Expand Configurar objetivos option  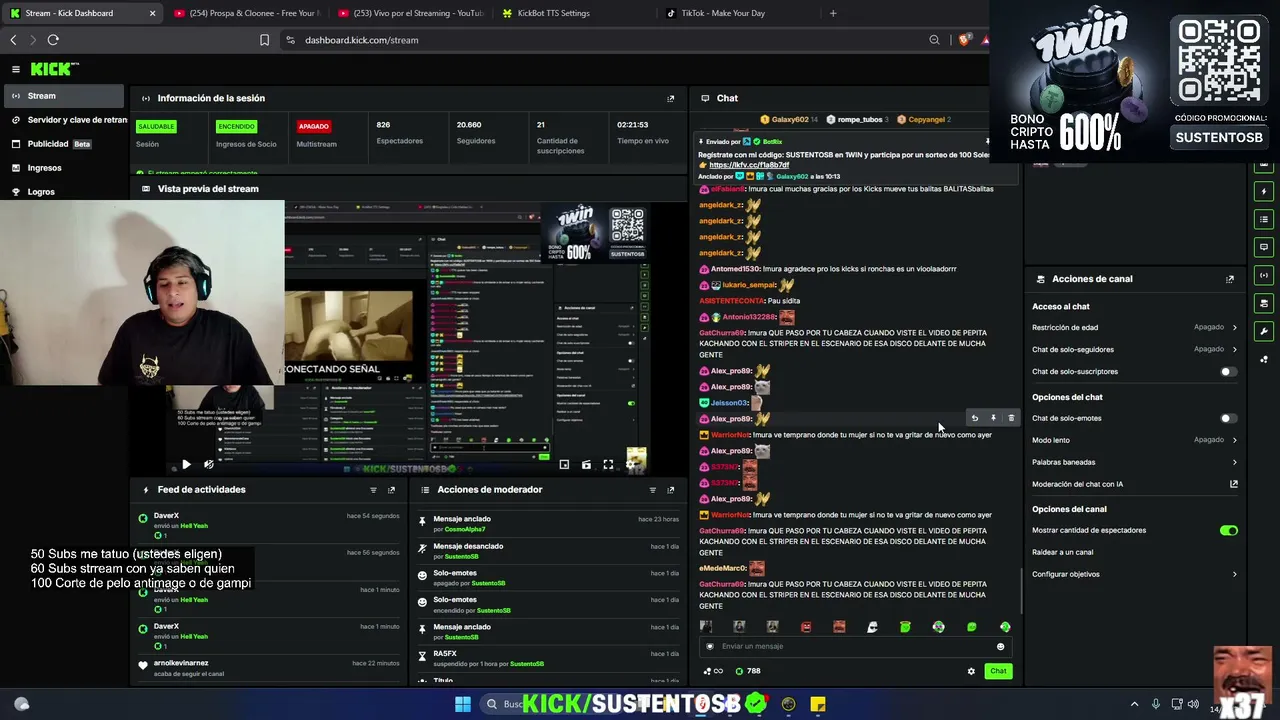[1135, 574]
